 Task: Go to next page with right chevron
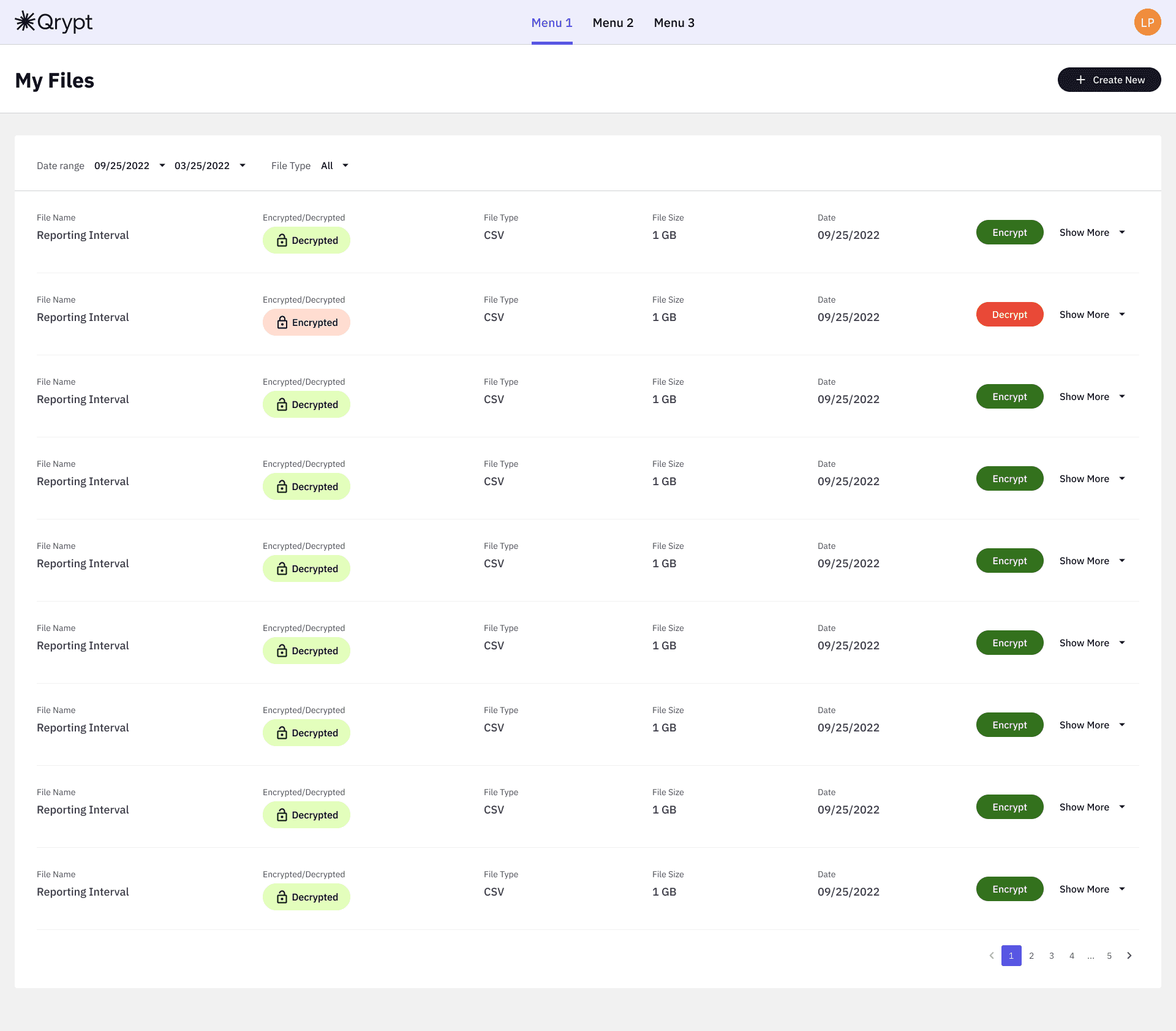click(1129, 956)
